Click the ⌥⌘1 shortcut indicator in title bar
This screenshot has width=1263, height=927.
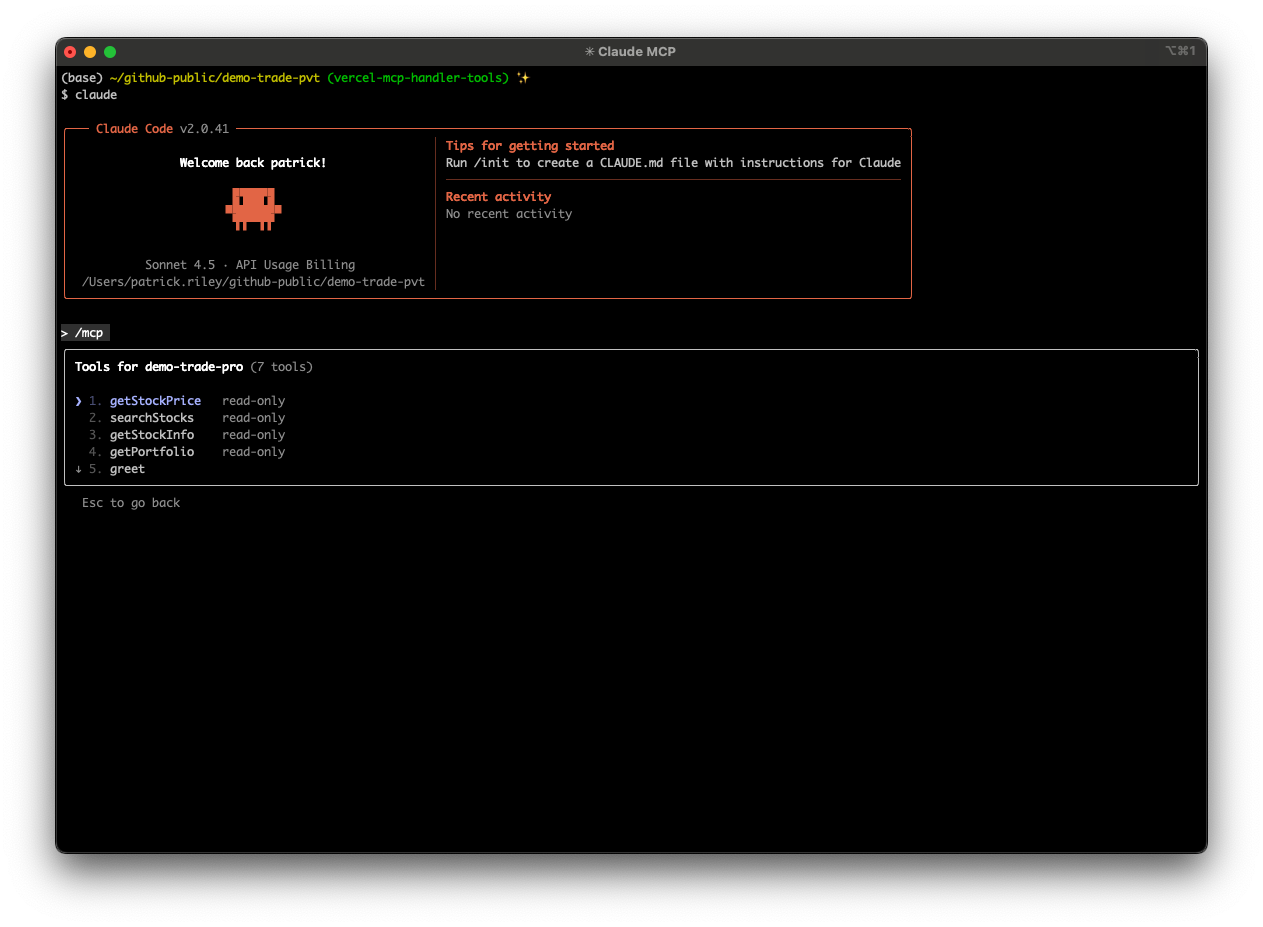[1180, 51]
